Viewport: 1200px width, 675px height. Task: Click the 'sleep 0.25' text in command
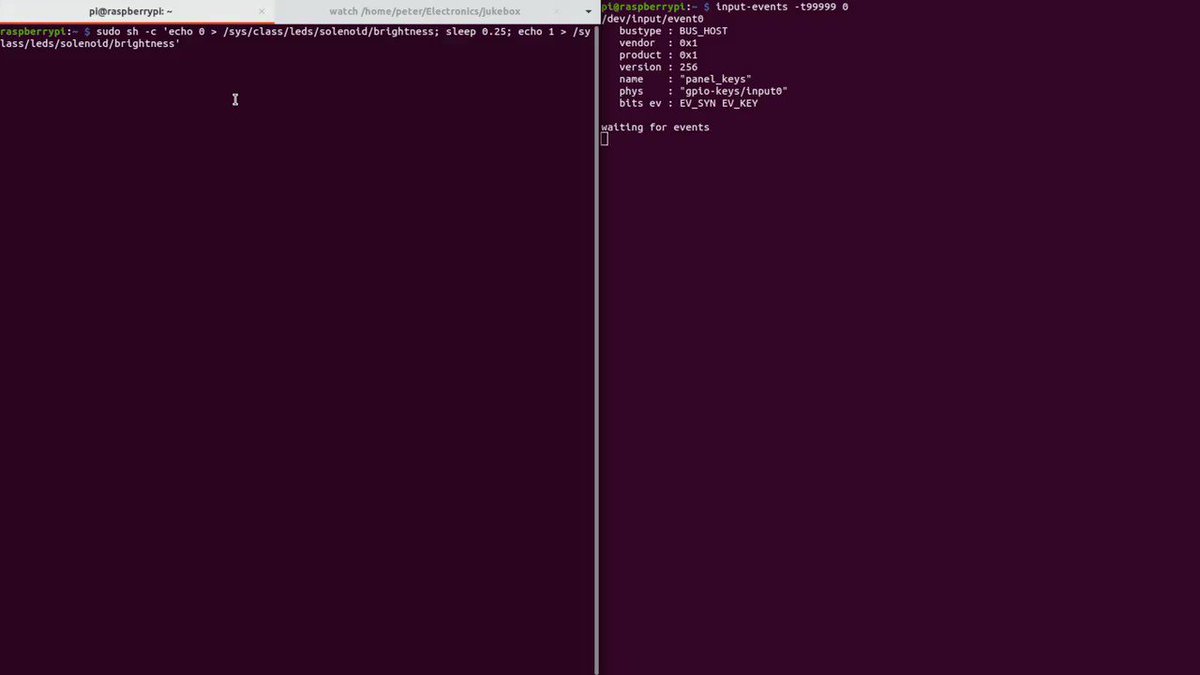tap(473, 31)
